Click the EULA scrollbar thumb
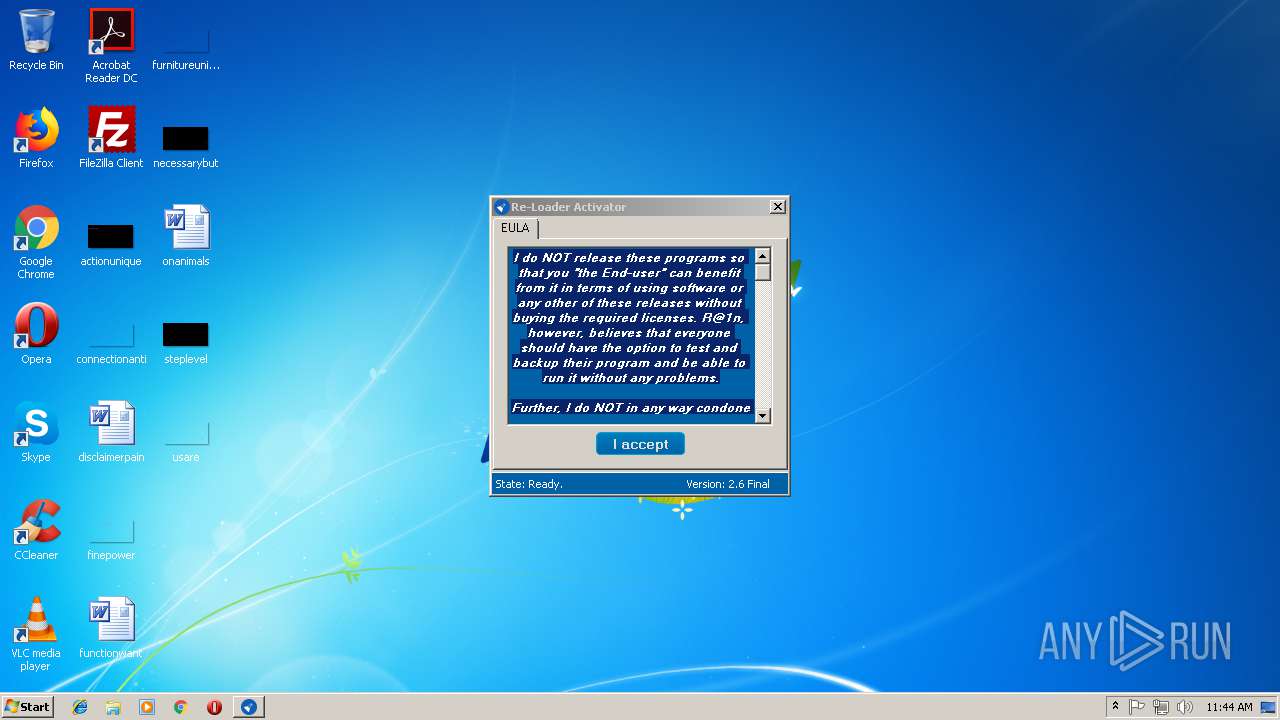Screen dimensions: 1280x720 pos(763,272)
